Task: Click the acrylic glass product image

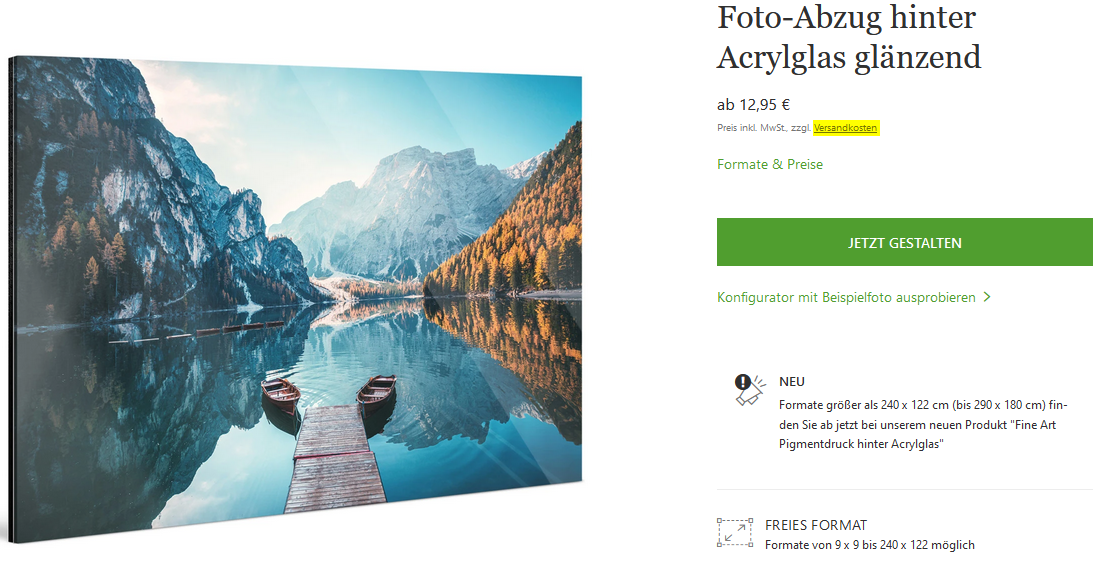Action: click(x=295, y=300)
